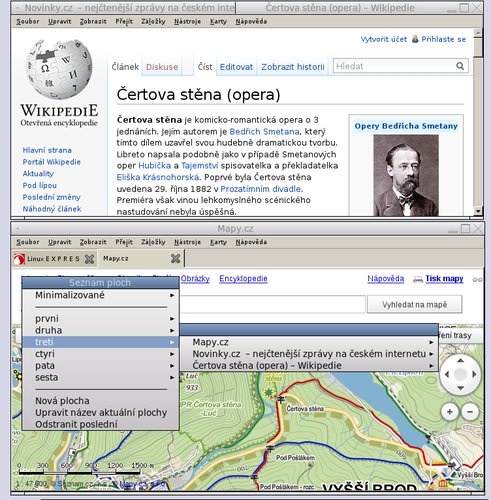The width and height of the screenshot is (491, 500).
Task: Follow the Tajemství opera link
Action: pos(200,166)
